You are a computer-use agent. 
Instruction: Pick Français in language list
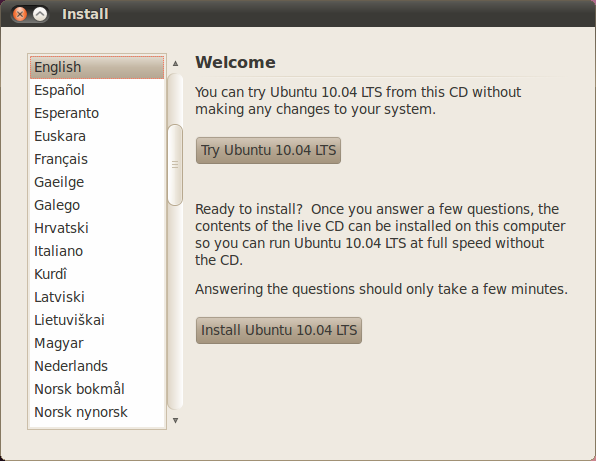97,159
